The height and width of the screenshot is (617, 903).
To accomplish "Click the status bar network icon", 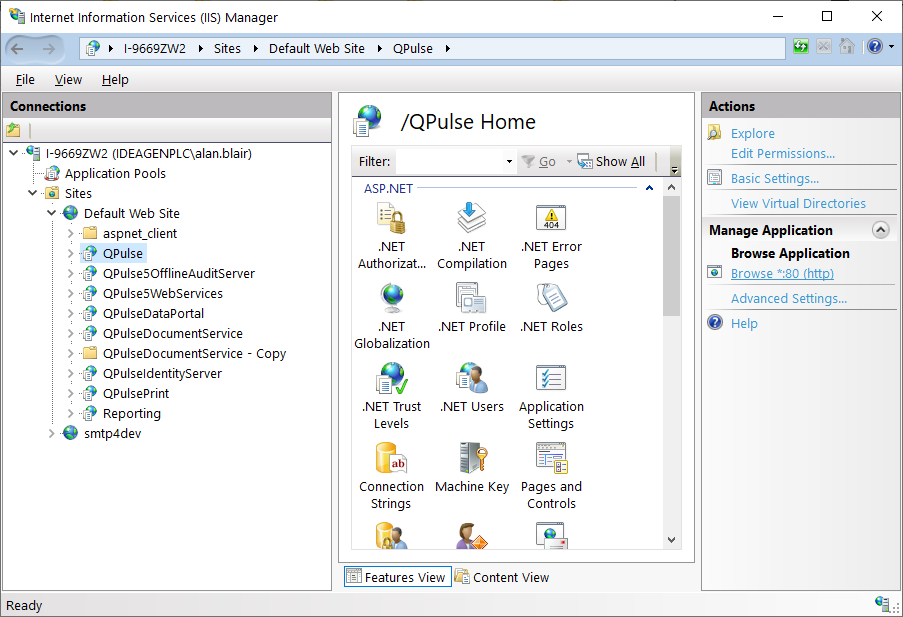I will click(x=883, y=604).
